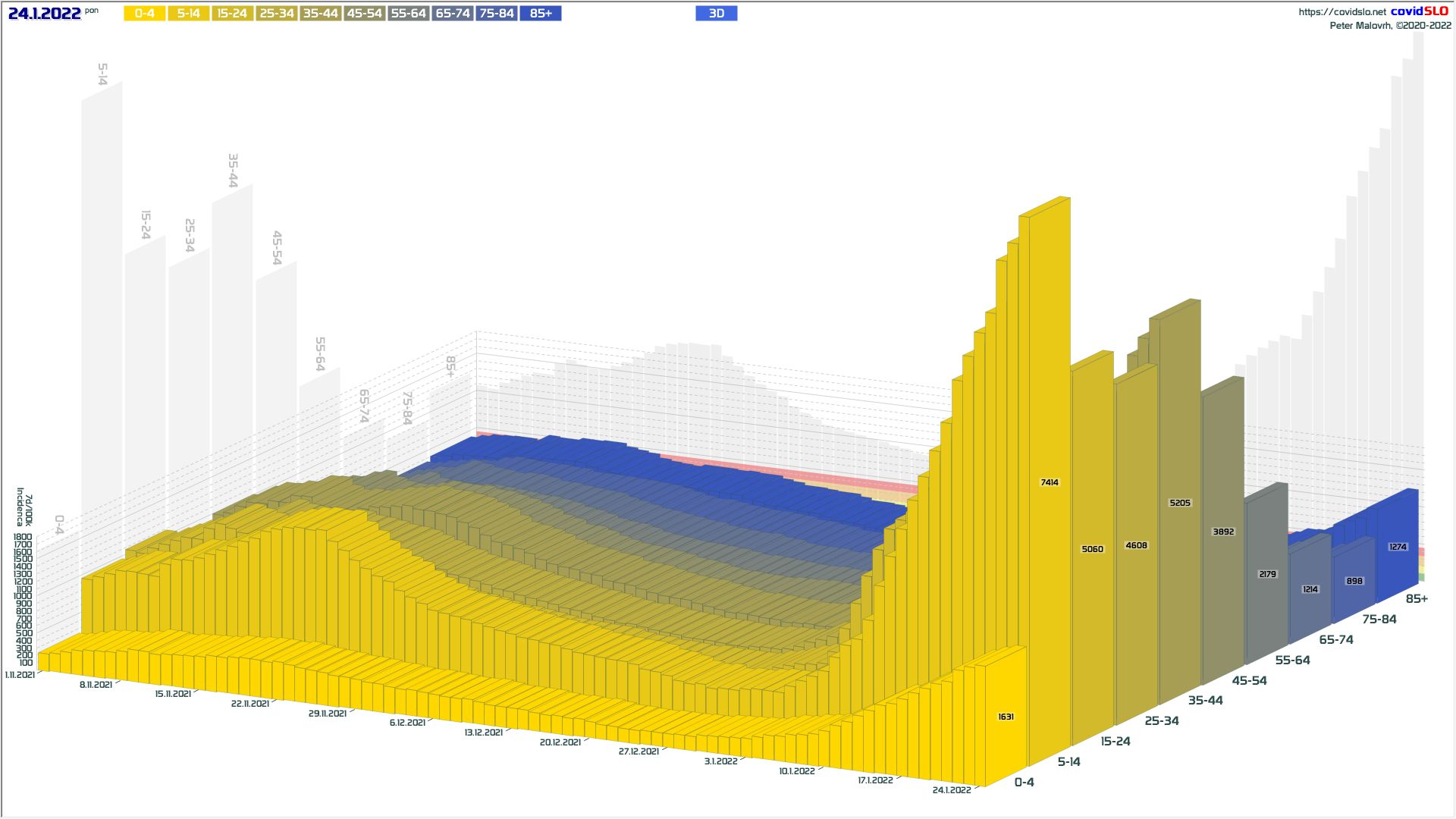
Task: Hide the 75-84 age group series
Action: [497, 14]
